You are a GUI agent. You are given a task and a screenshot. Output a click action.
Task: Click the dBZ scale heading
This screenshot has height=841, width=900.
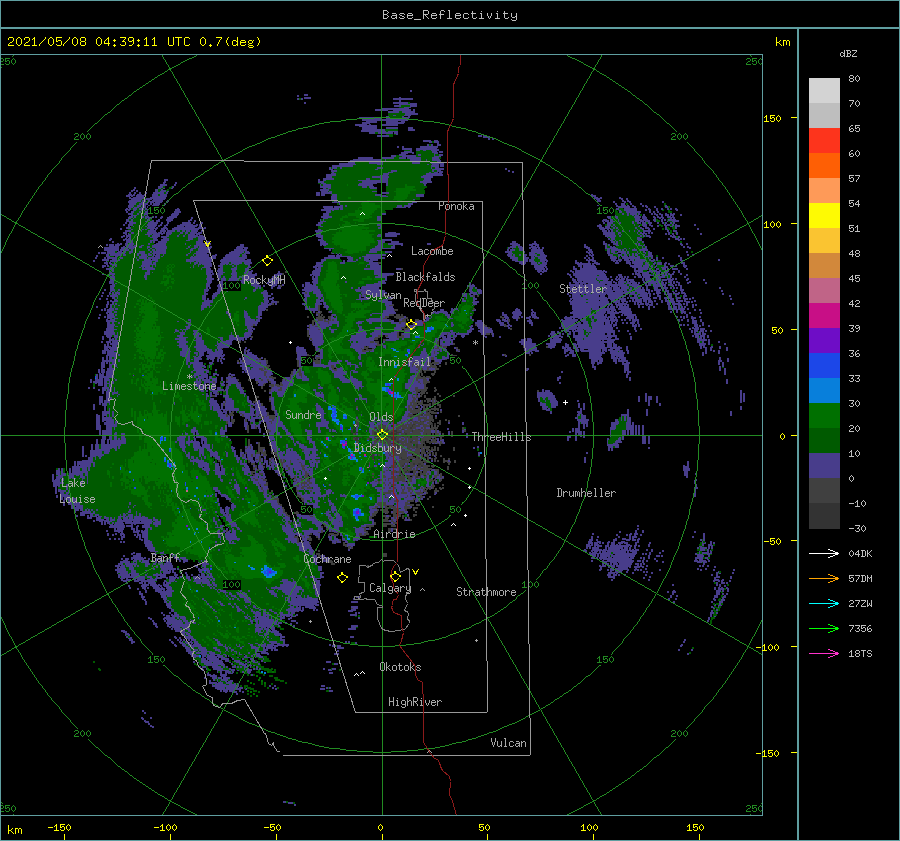pos(848,53)
